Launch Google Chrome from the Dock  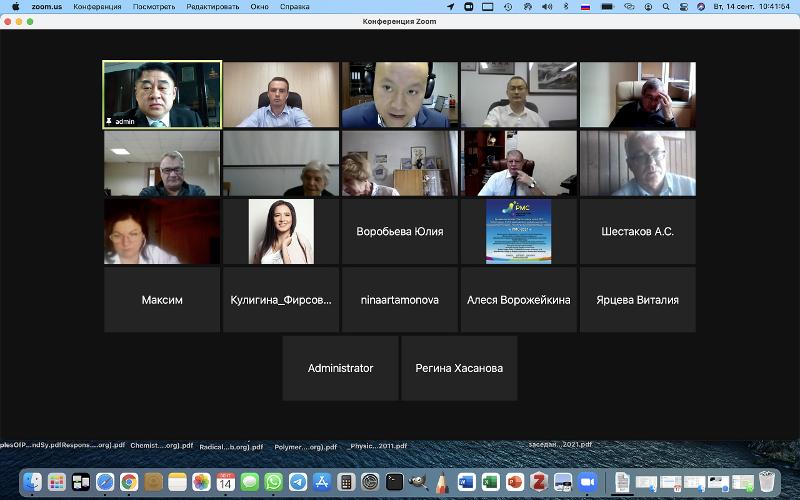click(129, 482)
